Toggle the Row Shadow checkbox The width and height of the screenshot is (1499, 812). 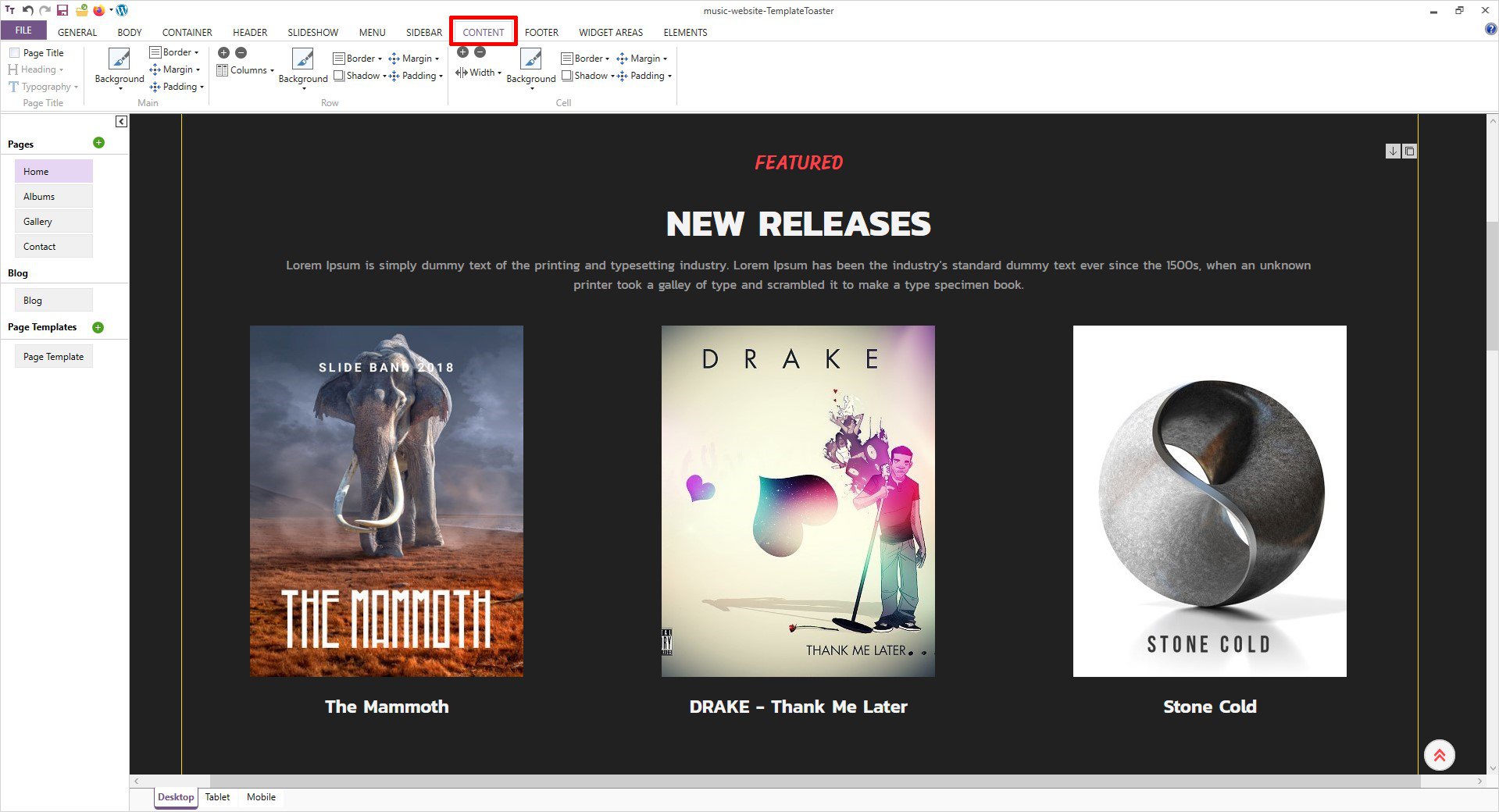(x=339, y=76)
